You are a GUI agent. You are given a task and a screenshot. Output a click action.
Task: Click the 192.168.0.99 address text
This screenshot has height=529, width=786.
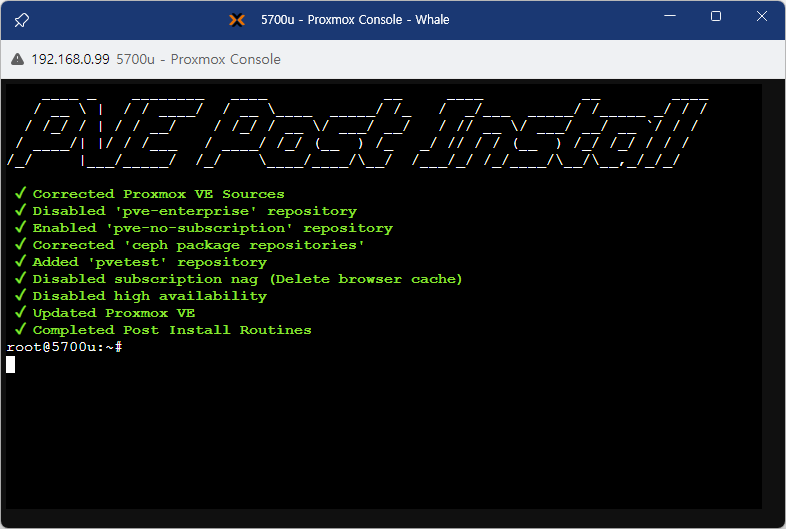pyautogui.click(x=71, y=59)
